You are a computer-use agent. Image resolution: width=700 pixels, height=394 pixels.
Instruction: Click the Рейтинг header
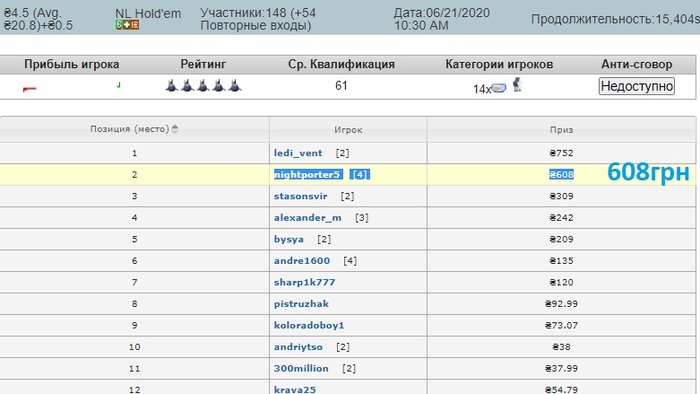(203, 64)
